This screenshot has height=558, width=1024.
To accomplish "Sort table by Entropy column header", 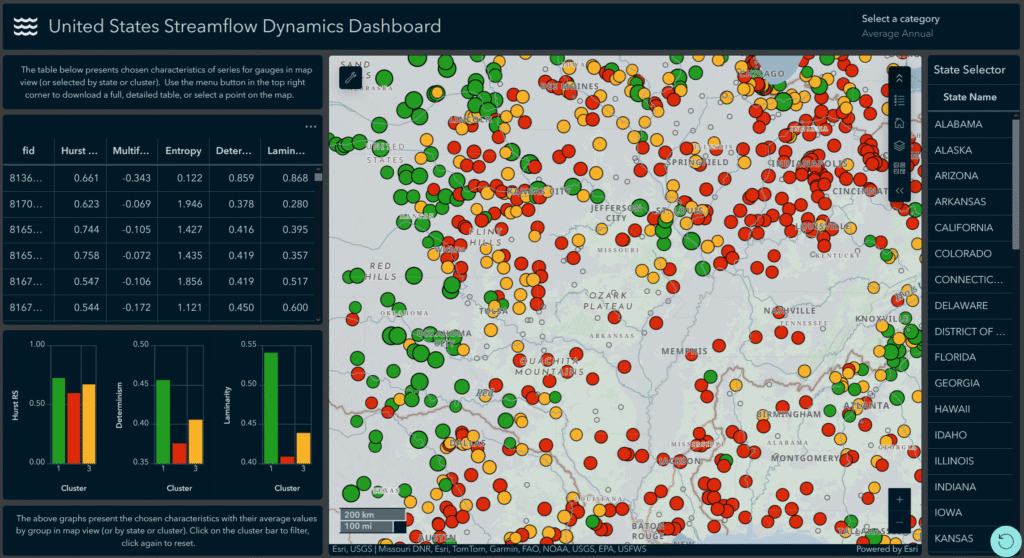I will point(182,151).
